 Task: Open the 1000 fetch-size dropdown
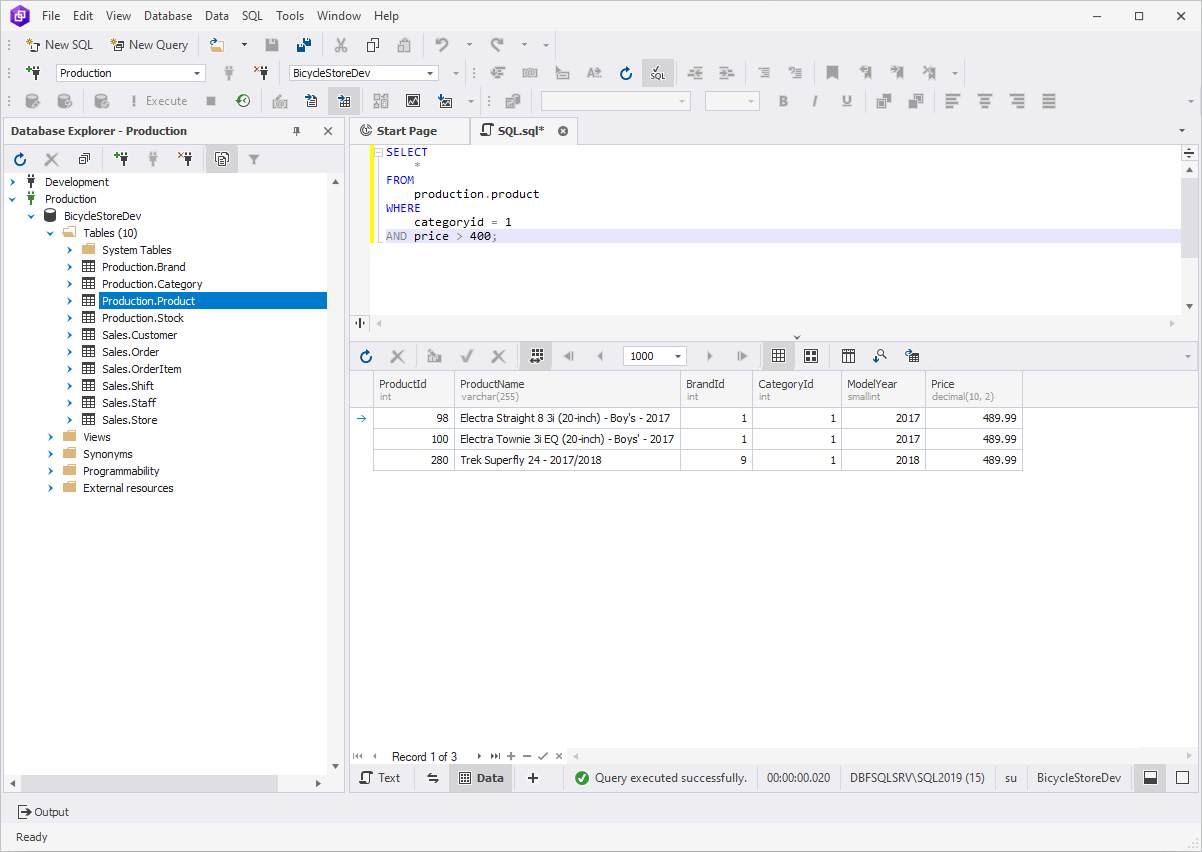676,355
